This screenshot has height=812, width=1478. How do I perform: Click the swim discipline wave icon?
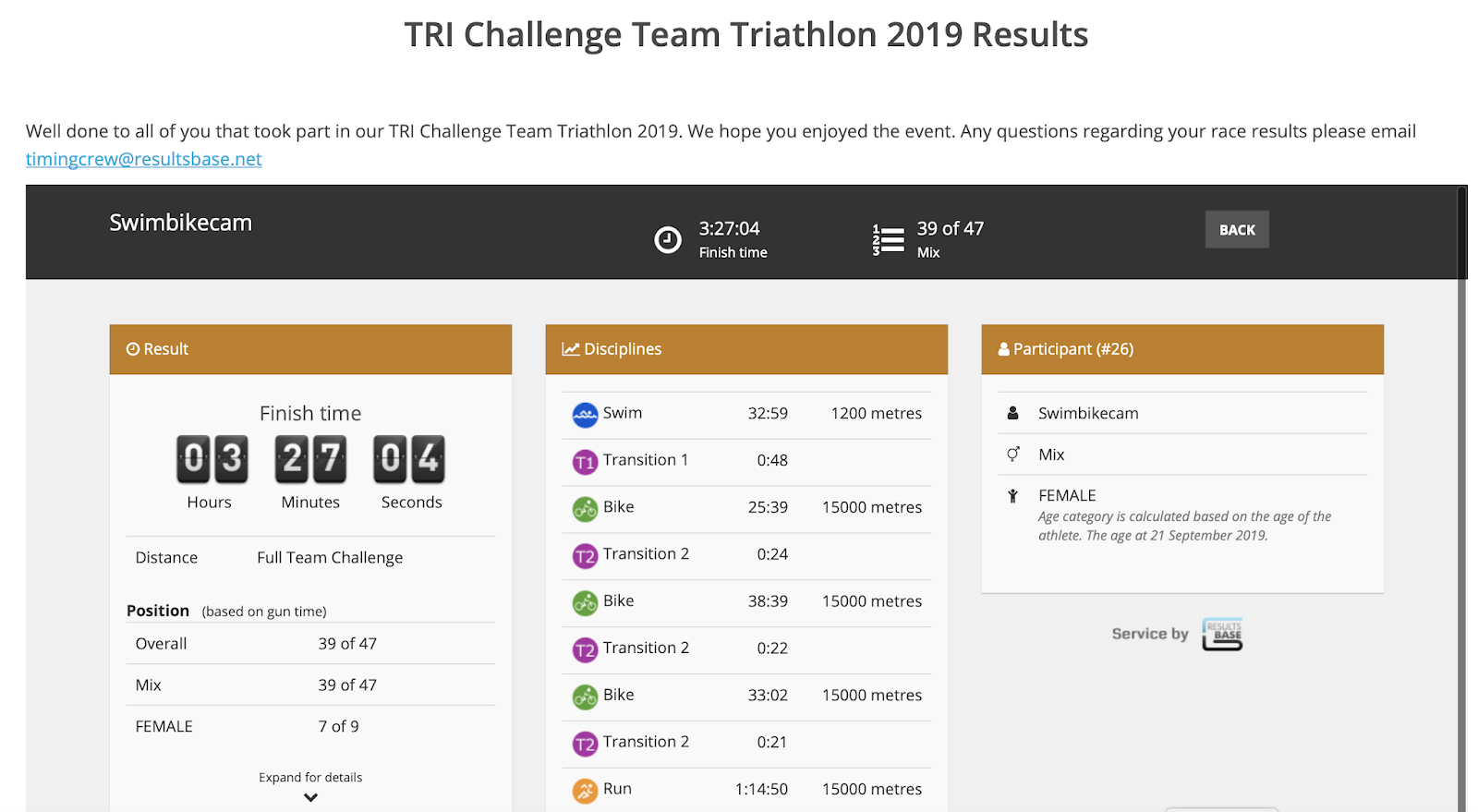pyautogui.click(x=585, y=415)
